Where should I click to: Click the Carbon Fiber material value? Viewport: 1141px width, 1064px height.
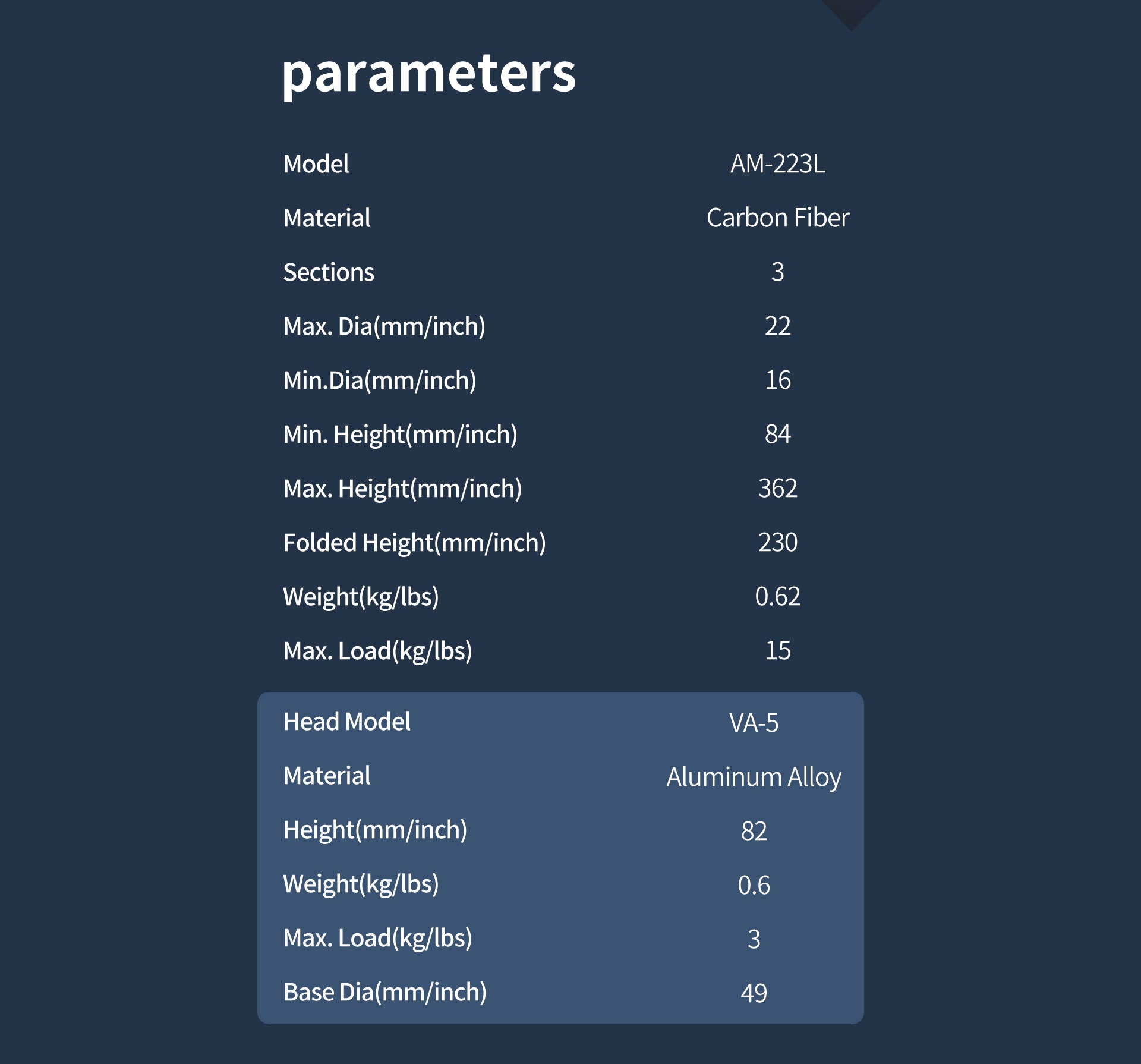coord(777,218)
